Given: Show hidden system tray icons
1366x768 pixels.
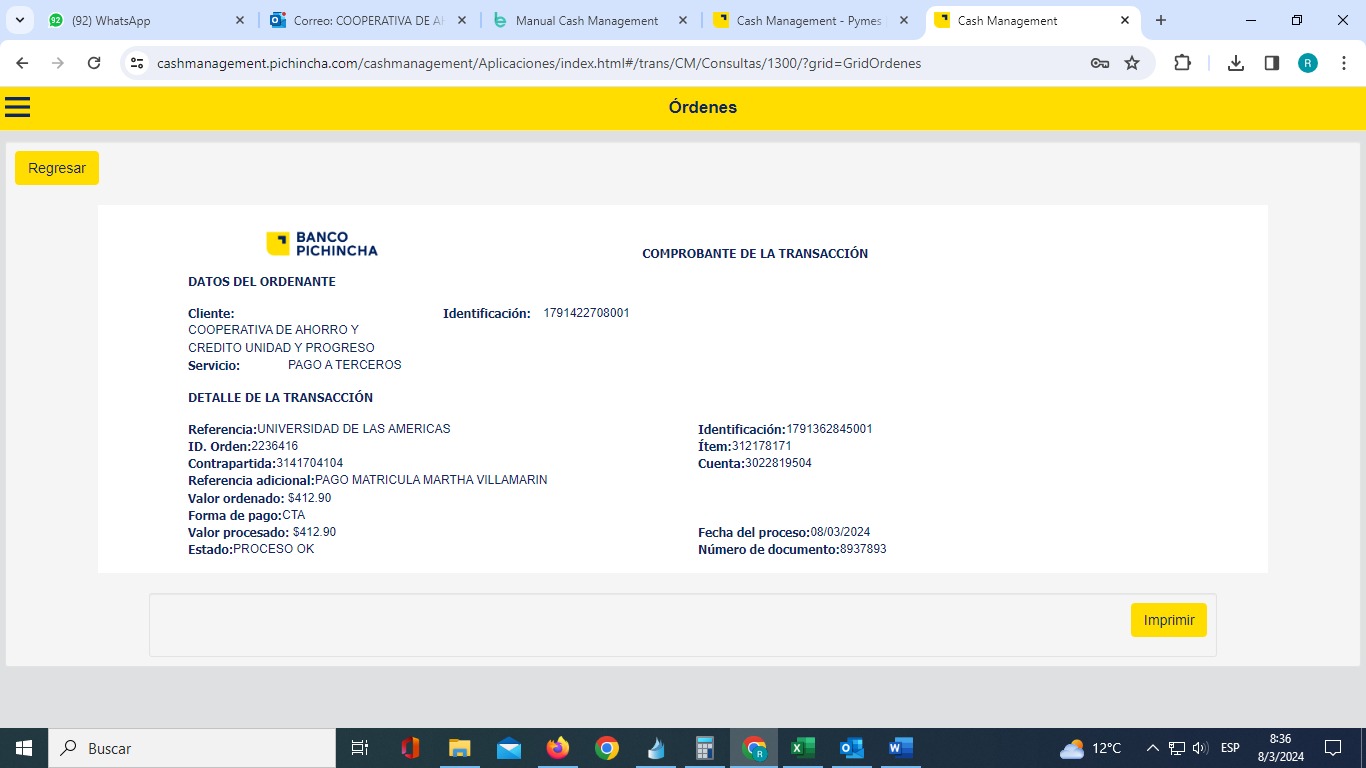Looking at the screenshot, I should pos(1152,748).
